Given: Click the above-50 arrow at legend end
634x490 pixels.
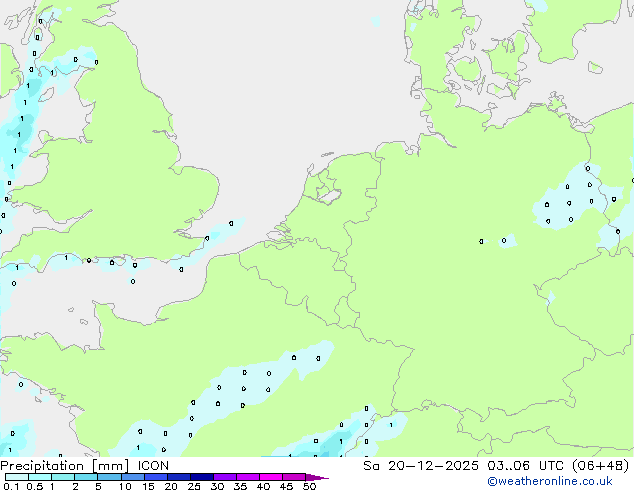Looking at the screenshot, I should (317, 477).
